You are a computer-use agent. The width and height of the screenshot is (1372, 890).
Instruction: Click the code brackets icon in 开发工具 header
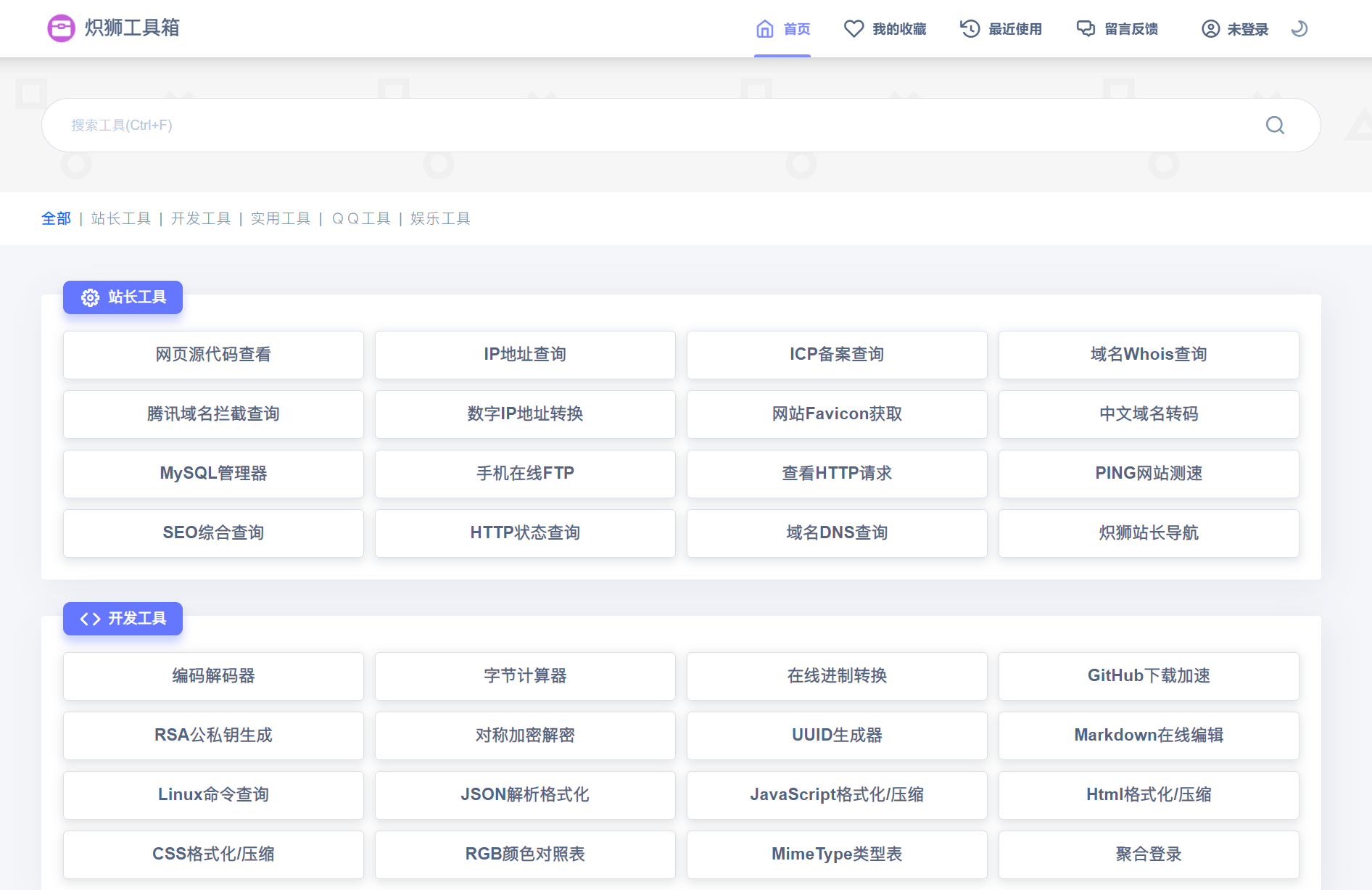(x=90, y=619)
